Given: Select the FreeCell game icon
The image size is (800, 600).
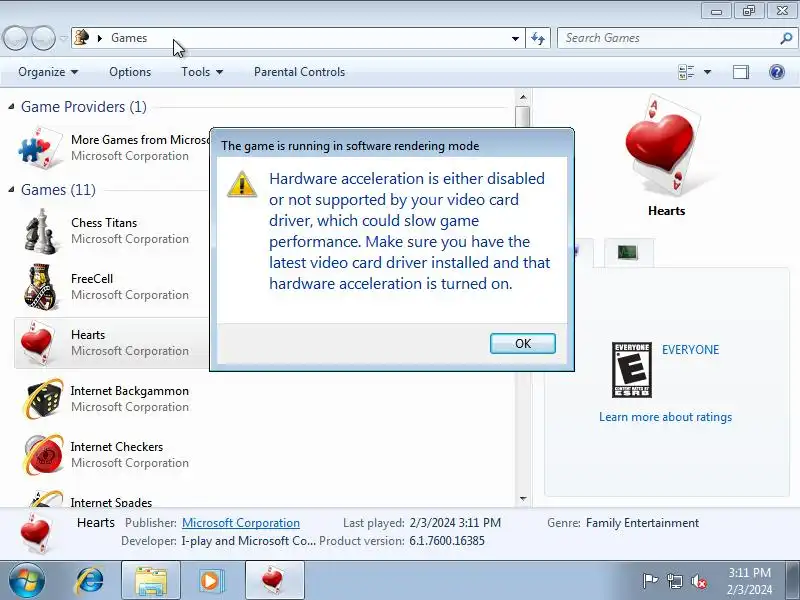Looking at the screenshot, I should tap(41, 287).
